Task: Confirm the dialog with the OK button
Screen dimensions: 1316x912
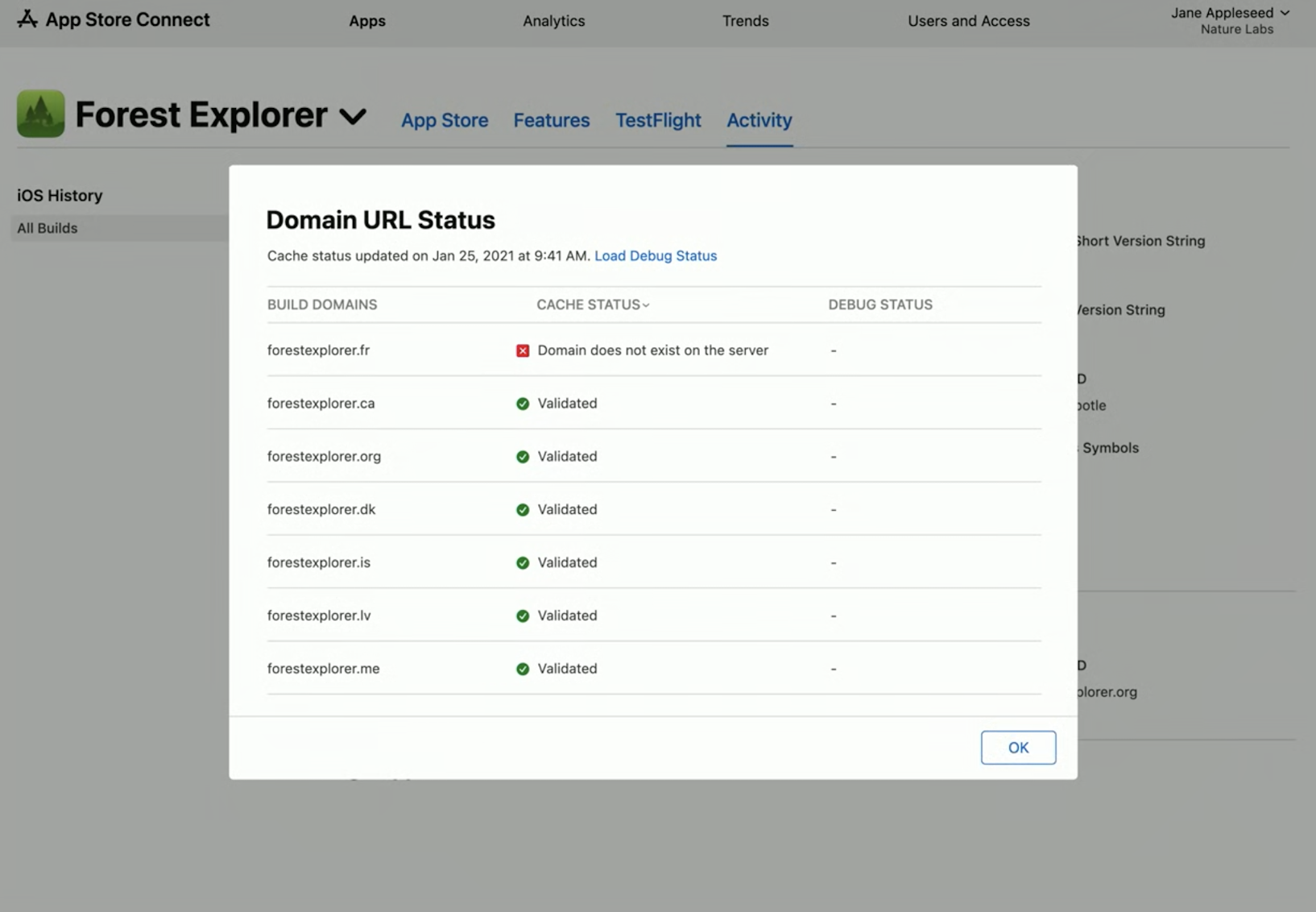Action: pyautogui.click(x=1018, y=748)
